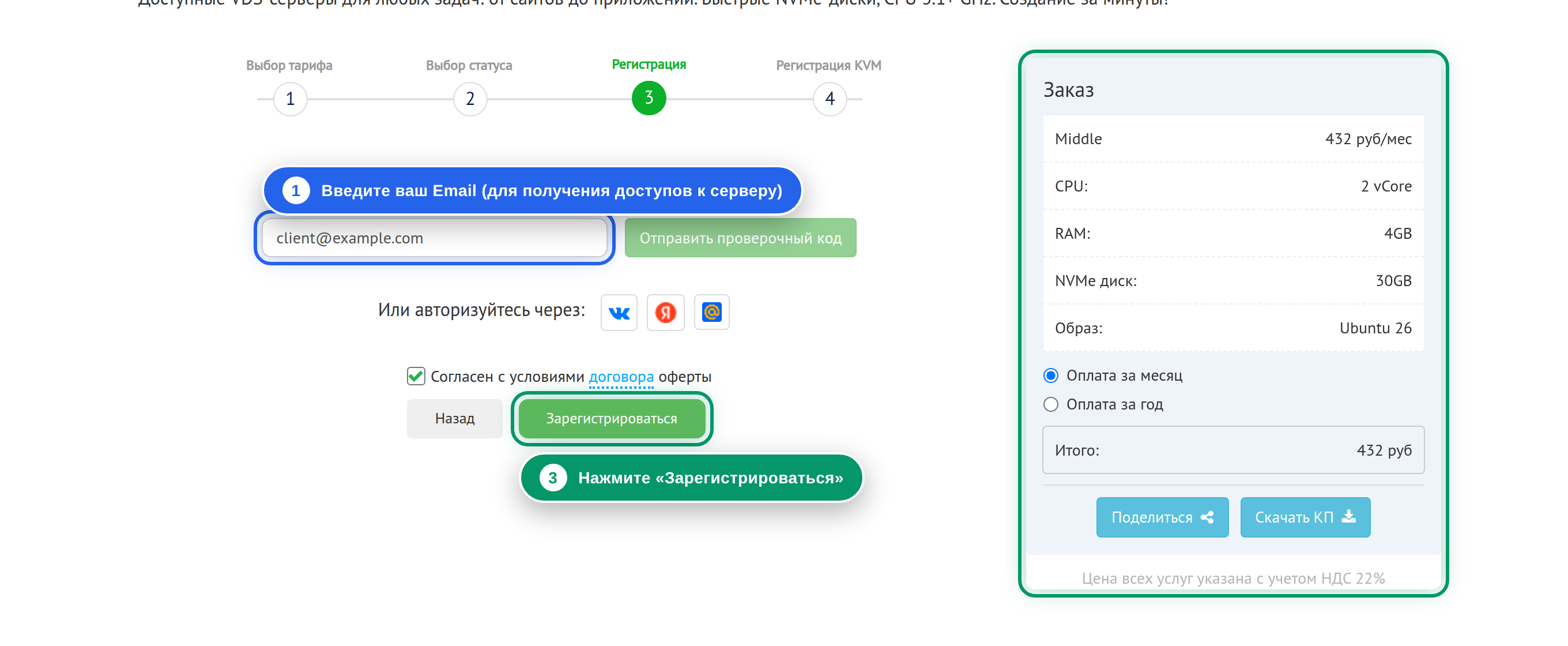
Task: Click the «Зарегистрироваться» button
Action: (611, 418)
